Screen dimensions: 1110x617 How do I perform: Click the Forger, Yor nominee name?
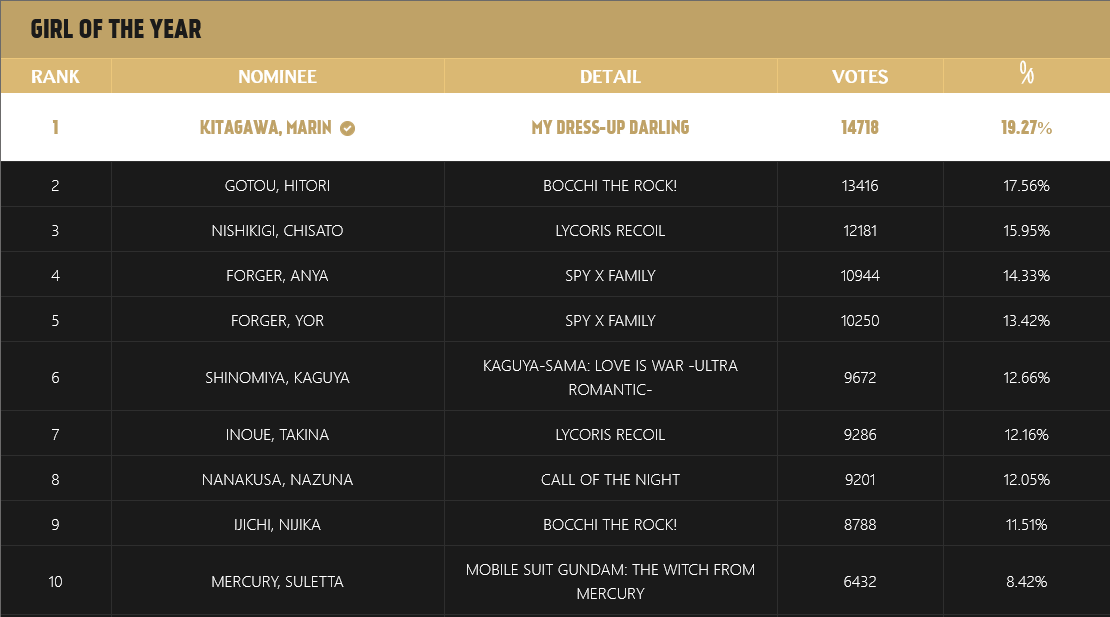(277, 321)
